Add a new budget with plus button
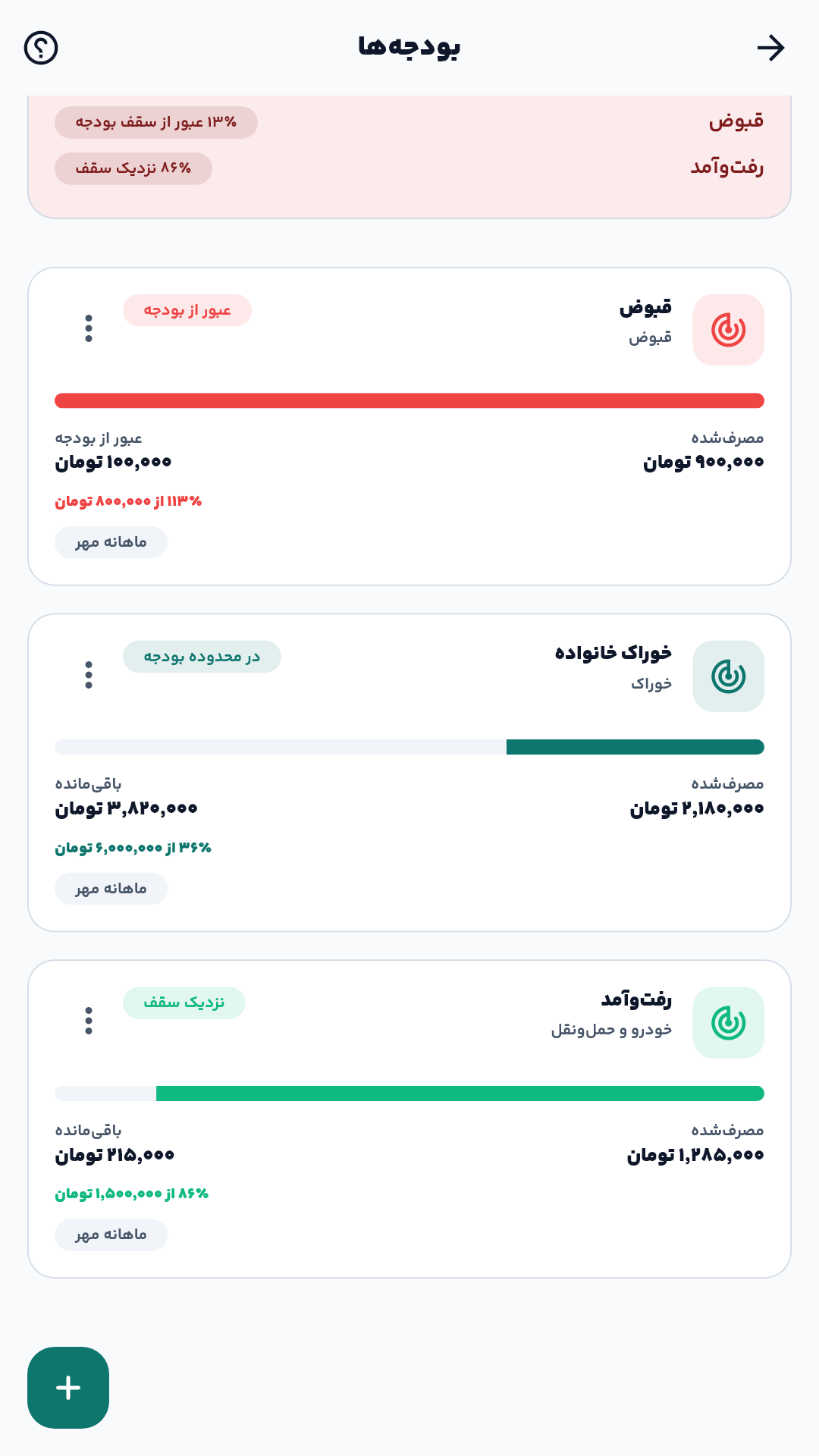The width and height of the screenshot is (819, 1456). tap(68, 1388)
